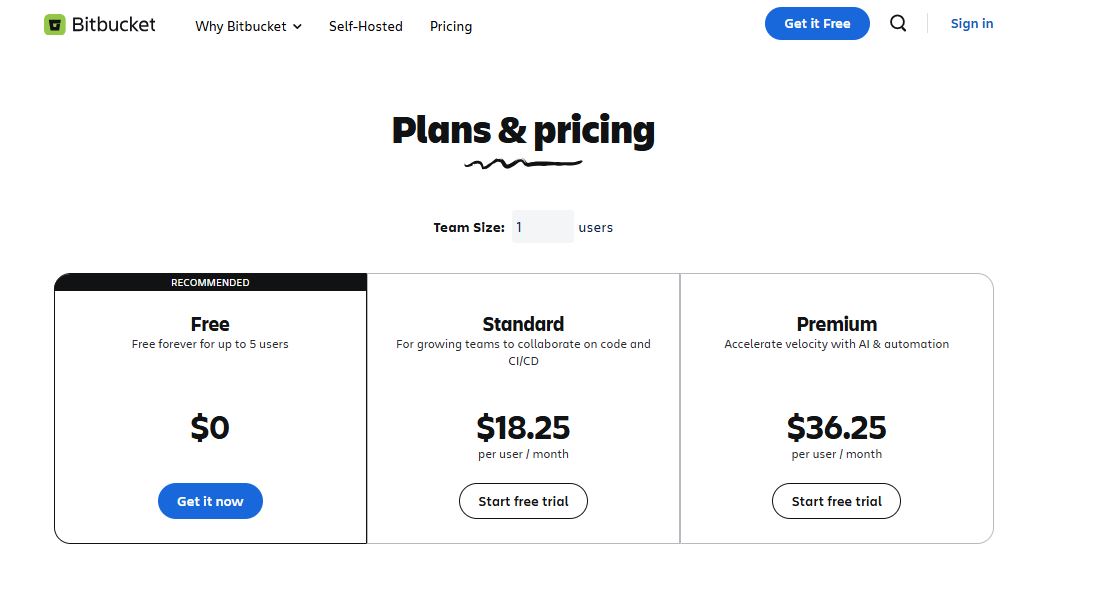Click the $36.25 Premium price
This screenshot has height=611, width=1118.
(836, 428)
